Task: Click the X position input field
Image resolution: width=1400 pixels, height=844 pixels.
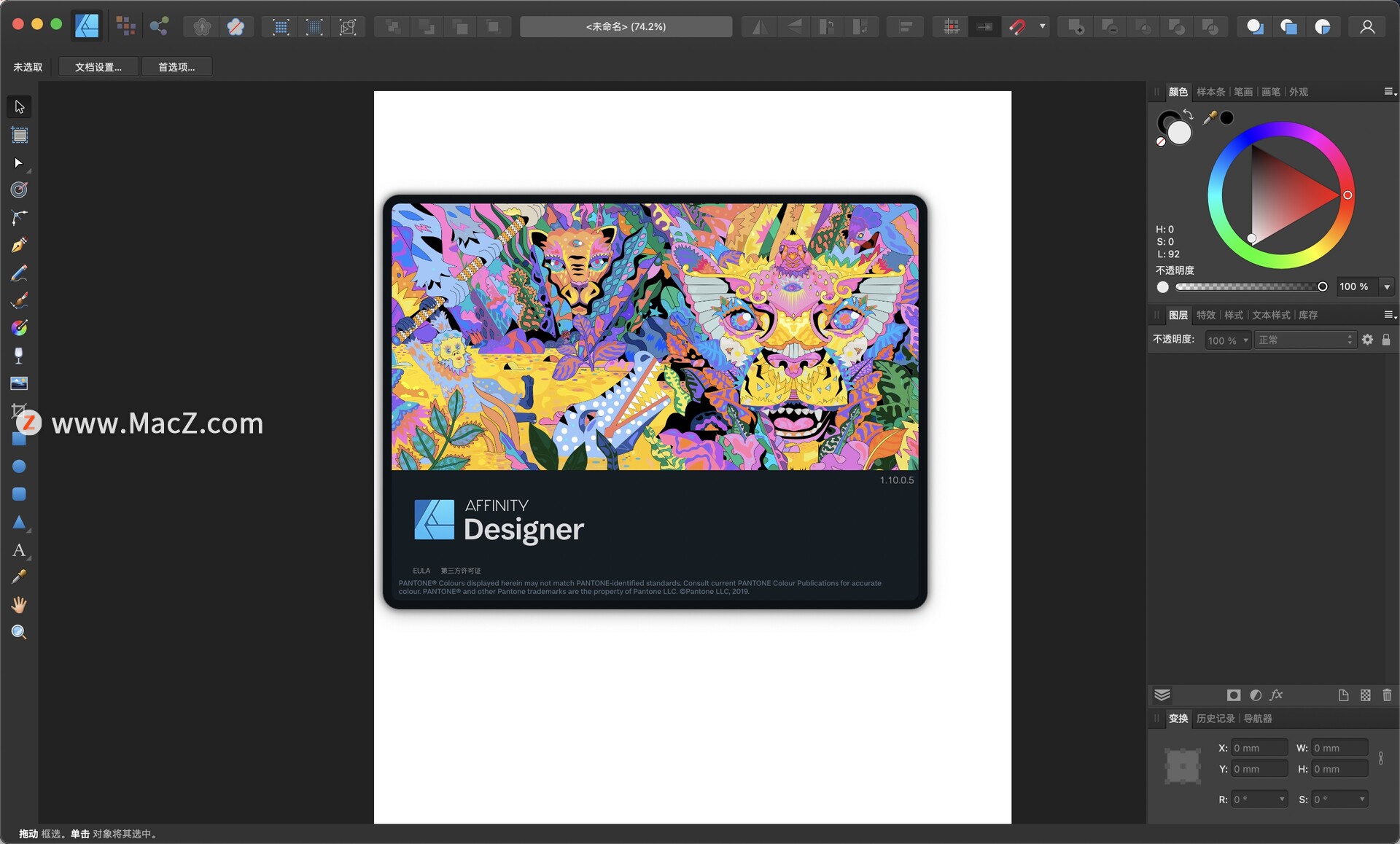Action: click(1259, 748)
